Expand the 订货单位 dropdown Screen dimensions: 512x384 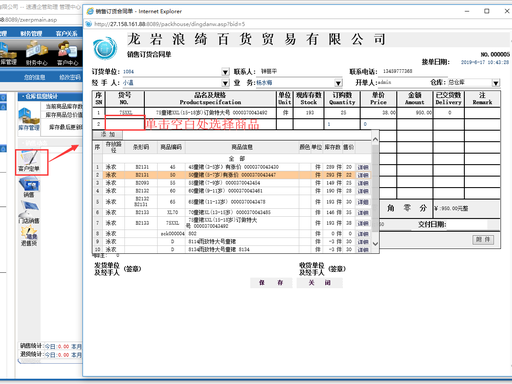coord(225,72)
